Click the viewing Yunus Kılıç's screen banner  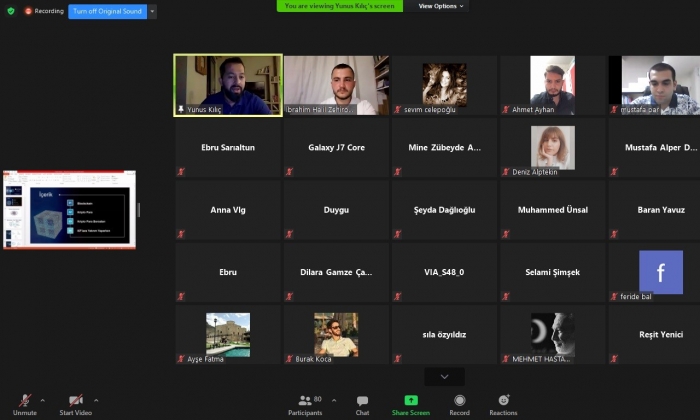pos(340,6)
